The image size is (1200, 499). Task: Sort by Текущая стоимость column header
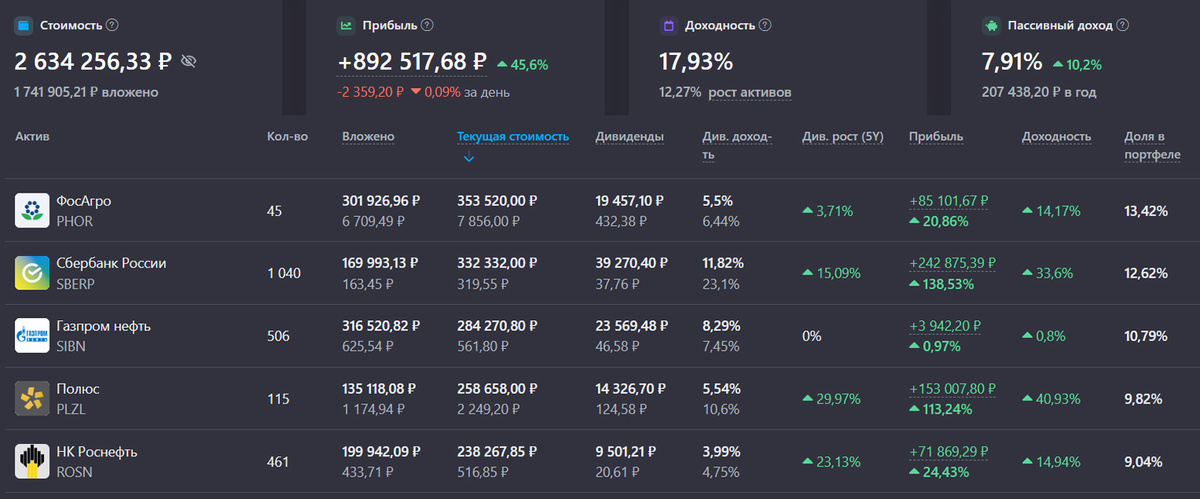coord(513,136)
